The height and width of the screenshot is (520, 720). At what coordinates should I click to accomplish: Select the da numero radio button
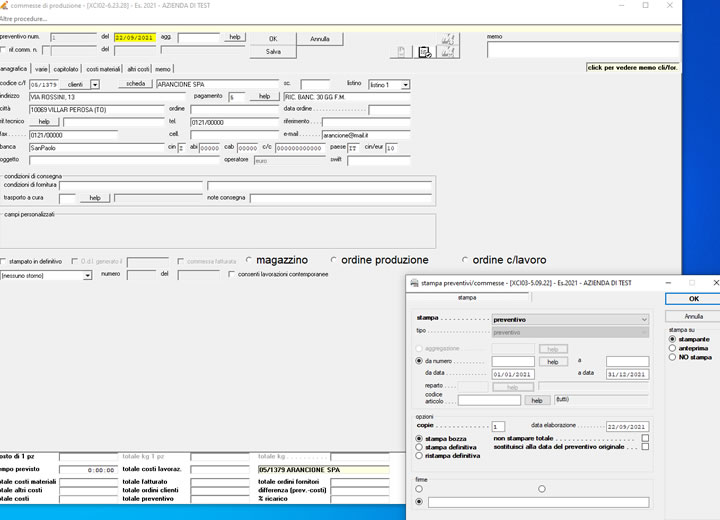pyautogui.click(x=419, y=361)
